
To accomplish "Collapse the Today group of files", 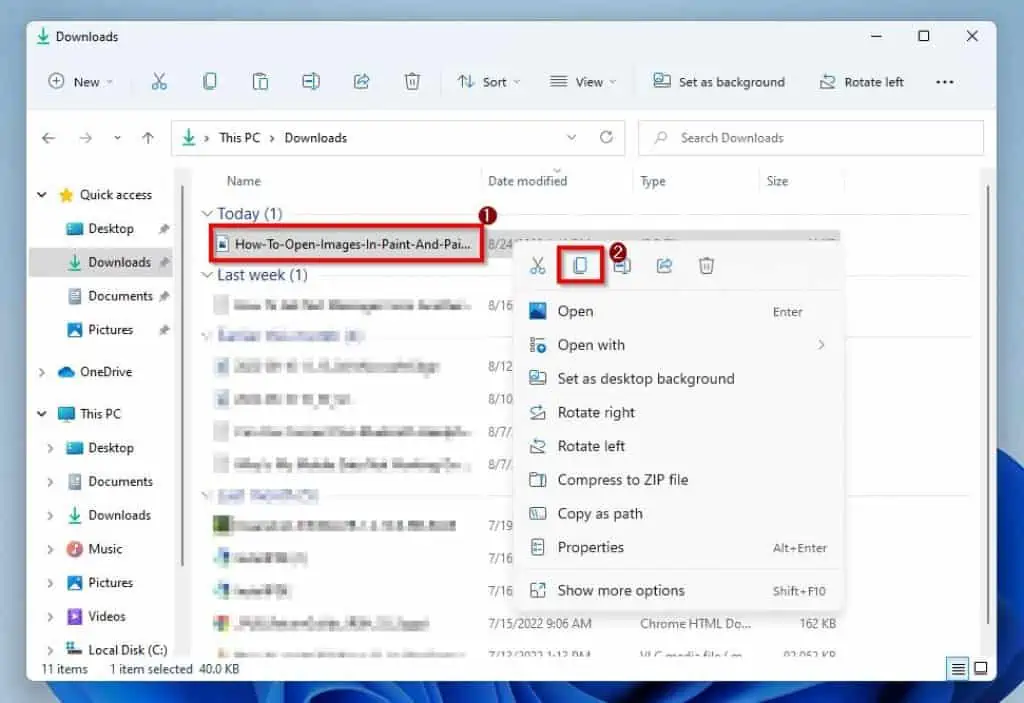I will (209, 213).
